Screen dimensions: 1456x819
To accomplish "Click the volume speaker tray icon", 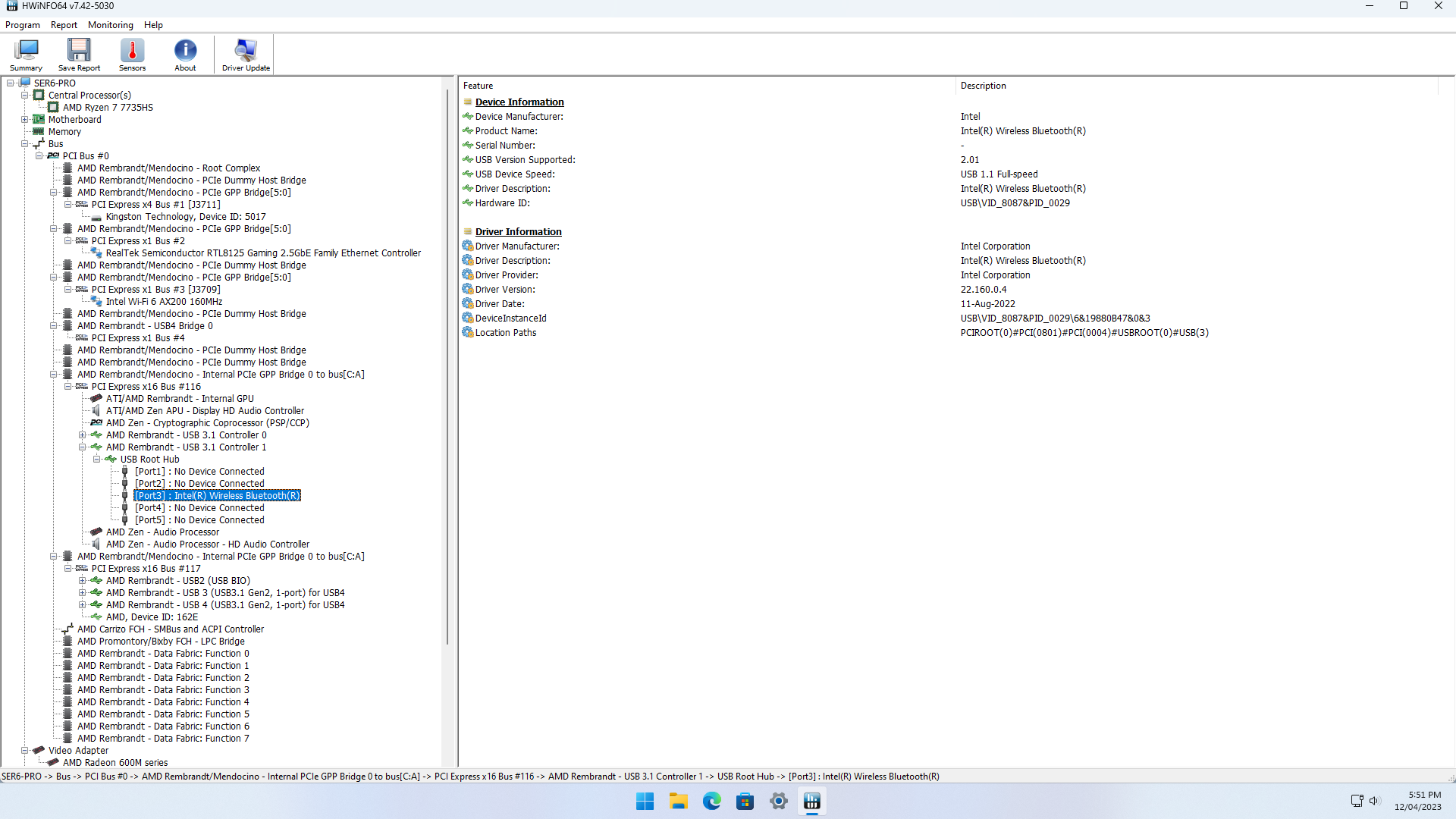I will pyautogui.click(x=1374, y=801).
